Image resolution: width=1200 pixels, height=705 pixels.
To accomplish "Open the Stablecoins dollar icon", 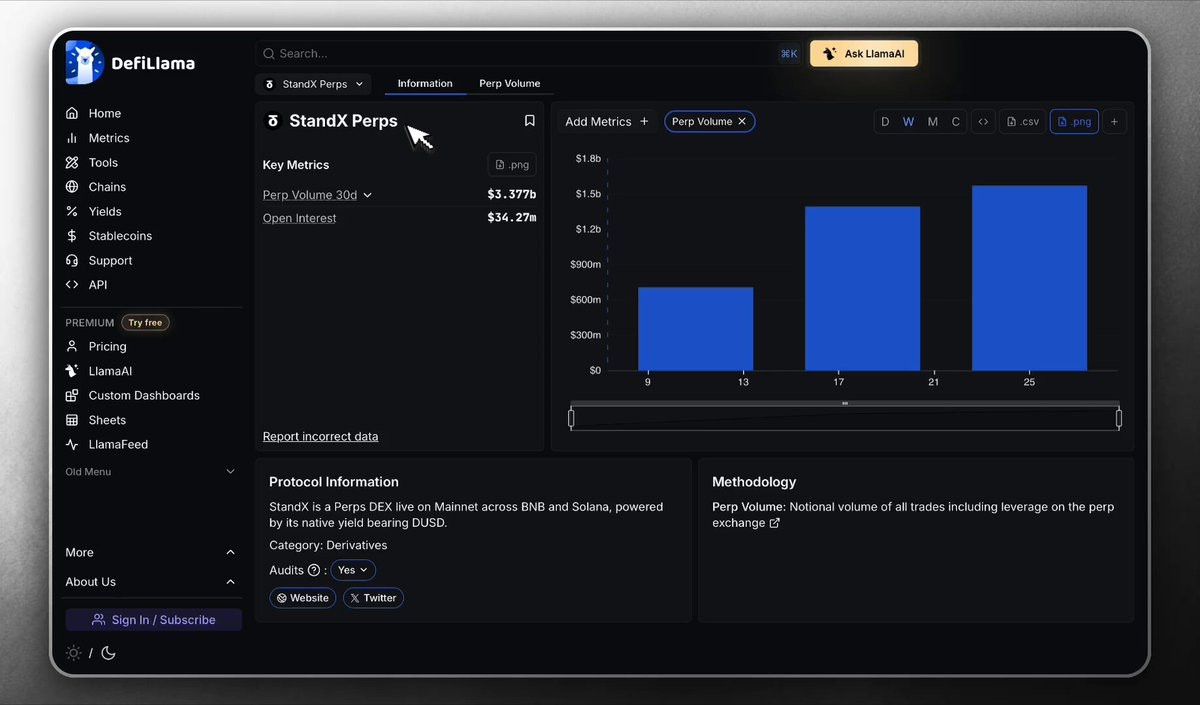I will click(x=72, y=236).
